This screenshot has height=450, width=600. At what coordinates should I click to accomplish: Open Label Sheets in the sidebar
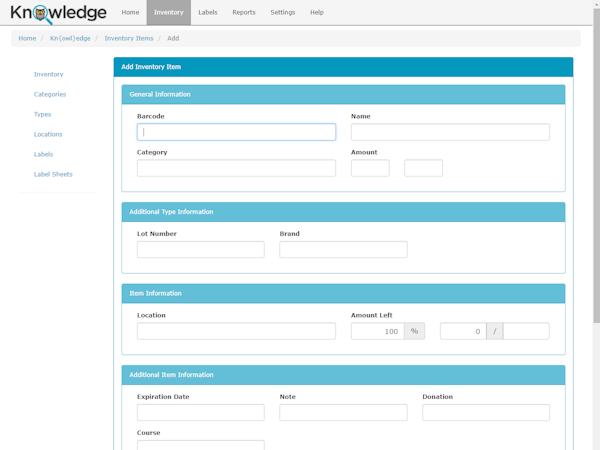click(53, 174)
